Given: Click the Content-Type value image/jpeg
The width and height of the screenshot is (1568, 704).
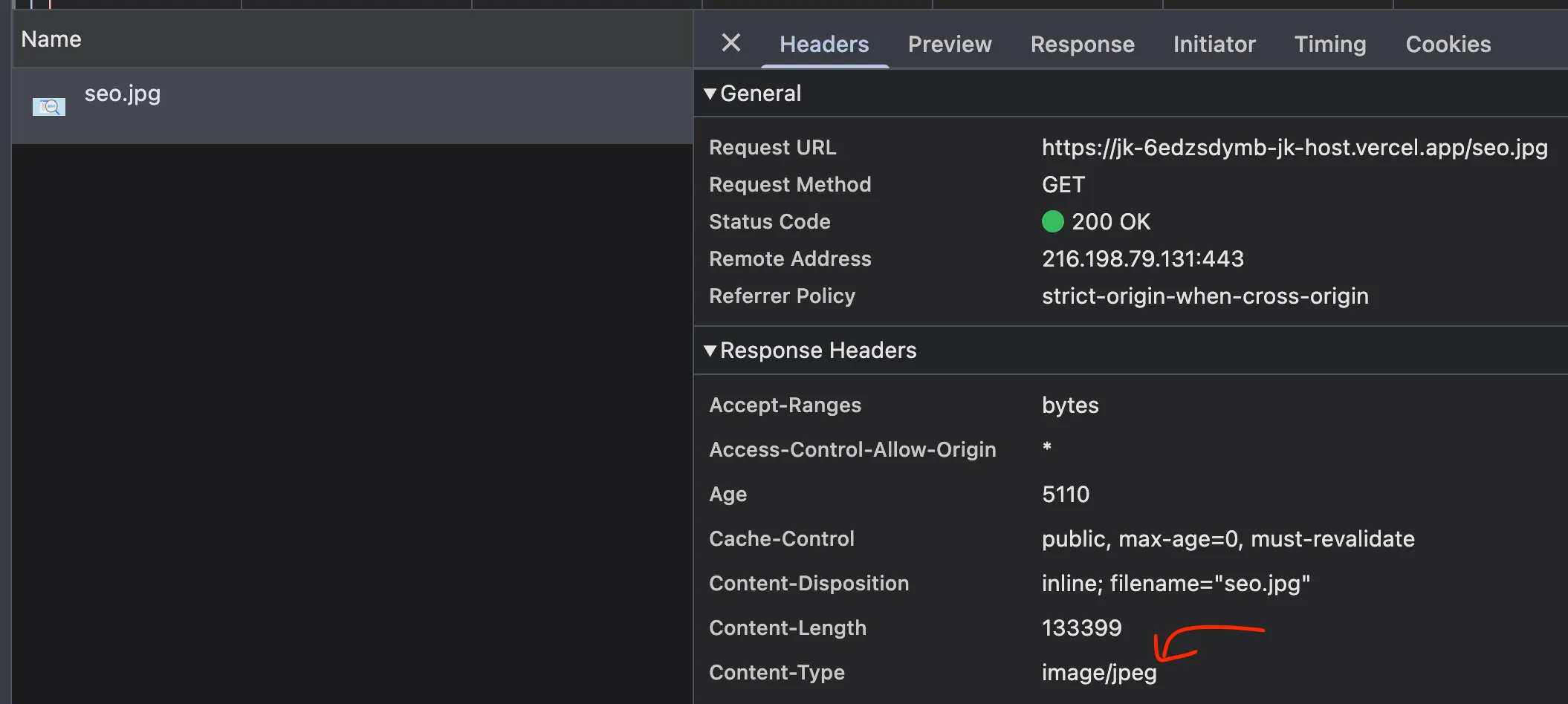Looking at the screenshot, I should pos(1098,673).
